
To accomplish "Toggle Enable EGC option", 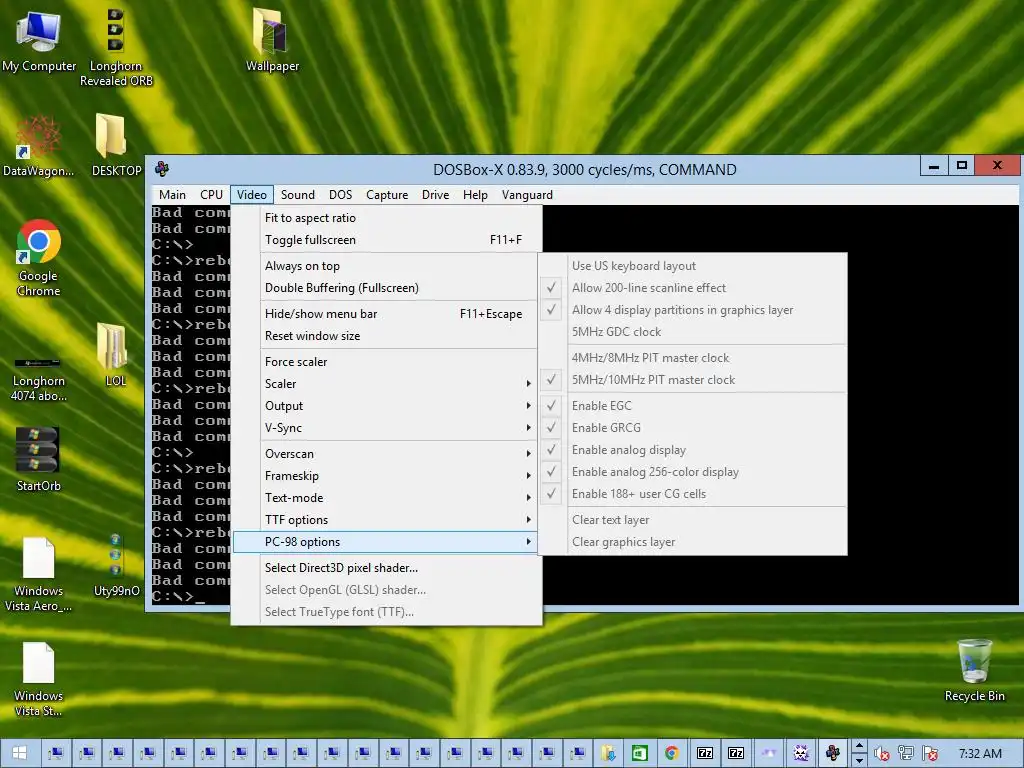I will (x=692, y=406).
